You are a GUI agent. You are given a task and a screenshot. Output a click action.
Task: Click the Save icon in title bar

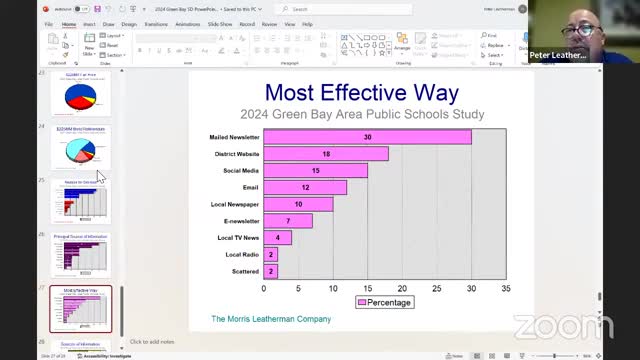tap(97, 9)
